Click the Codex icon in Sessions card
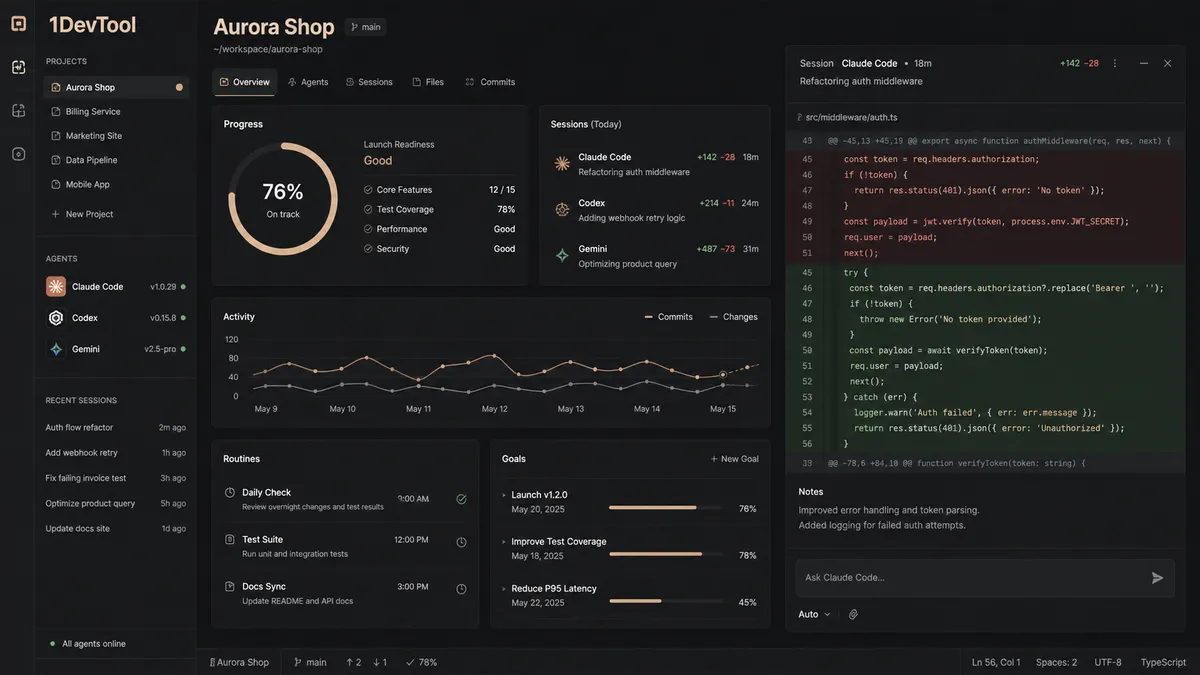The height and width of the screenshot is (675, 1200). pyautogui.click(x=562, y=210)
